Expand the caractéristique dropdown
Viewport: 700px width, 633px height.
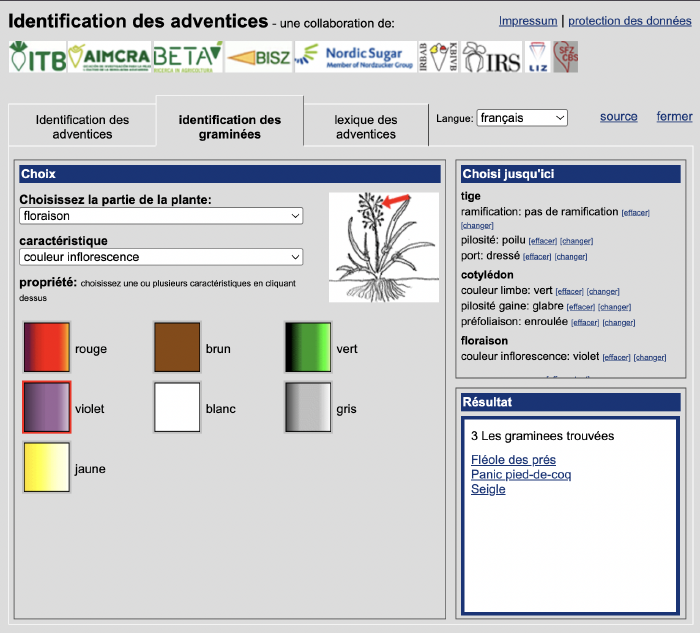(161, 258)
